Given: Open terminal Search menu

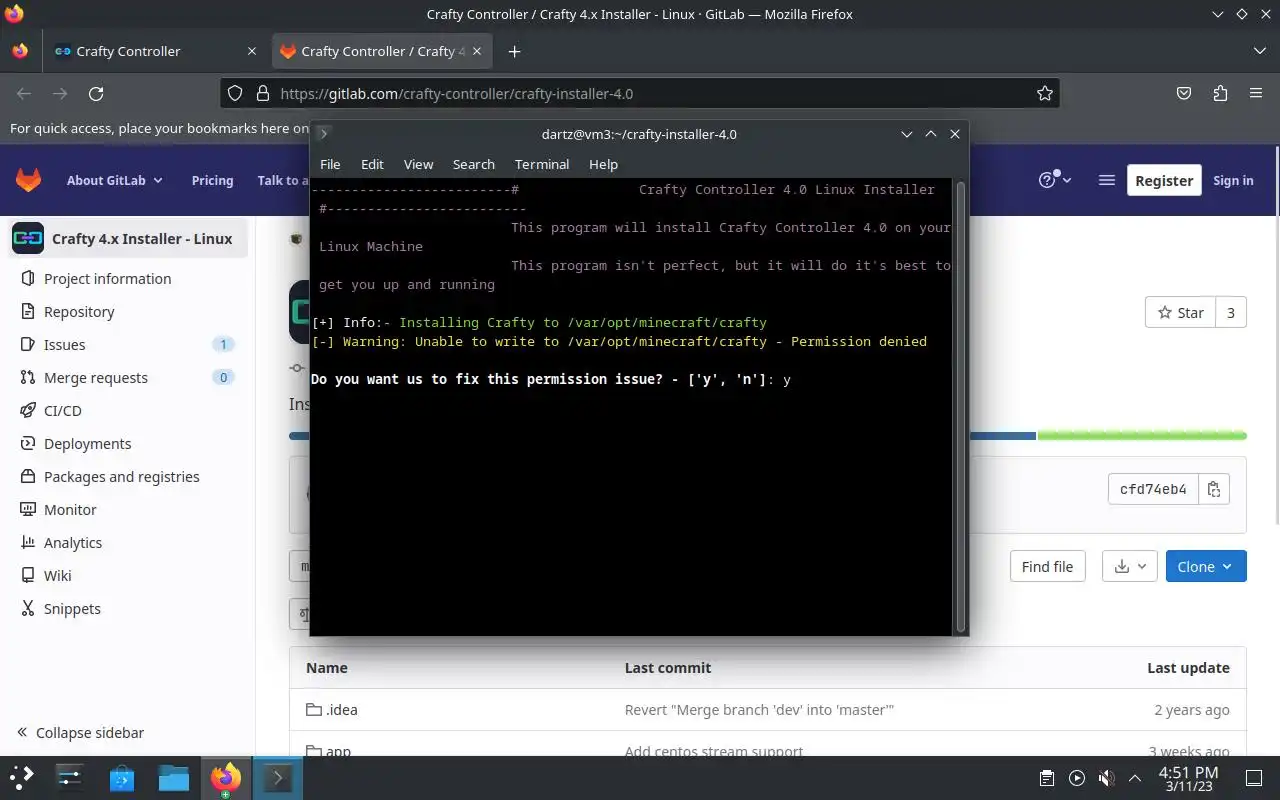Looking at the screenshot, I should (x=473, y=164).
